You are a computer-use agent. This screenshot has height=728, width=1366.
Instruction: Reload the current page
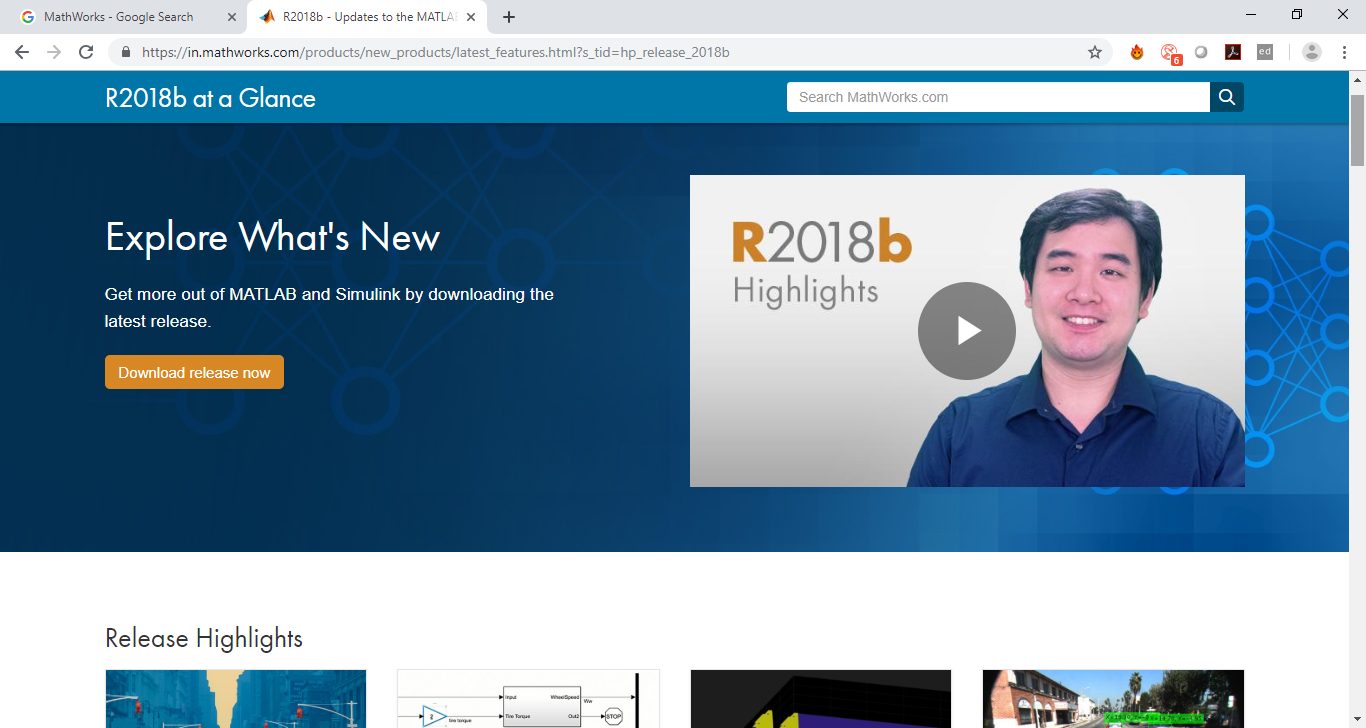click(86, 51)
